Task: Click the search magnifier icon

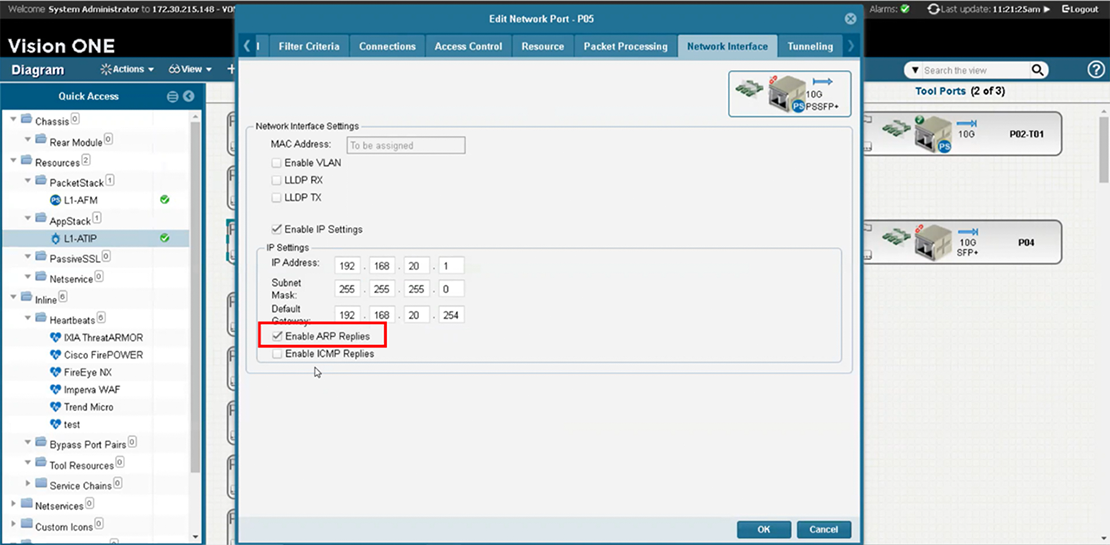Action: point(1038,70)
